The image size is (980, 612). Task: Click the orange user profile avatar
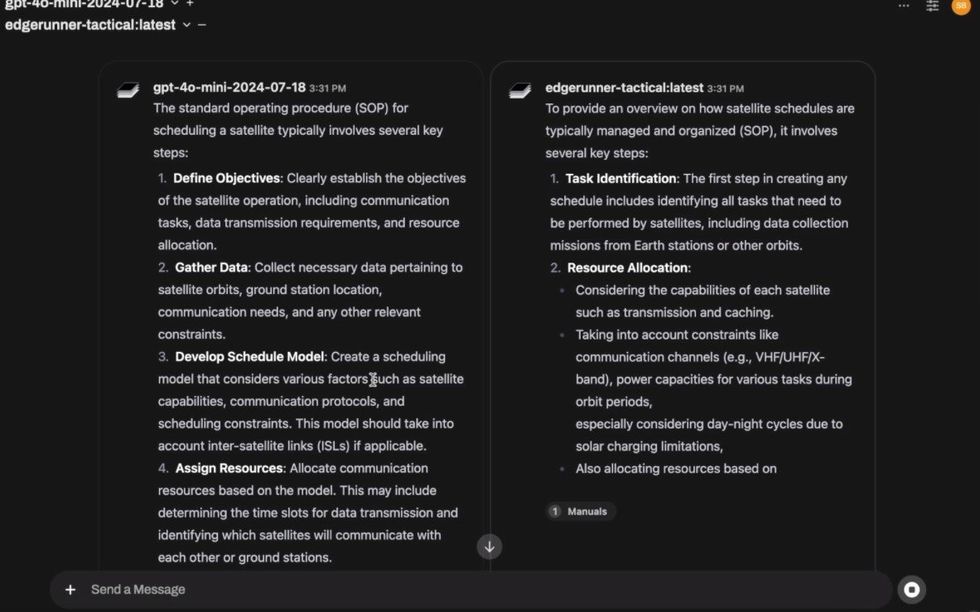[x=960, y=5]
